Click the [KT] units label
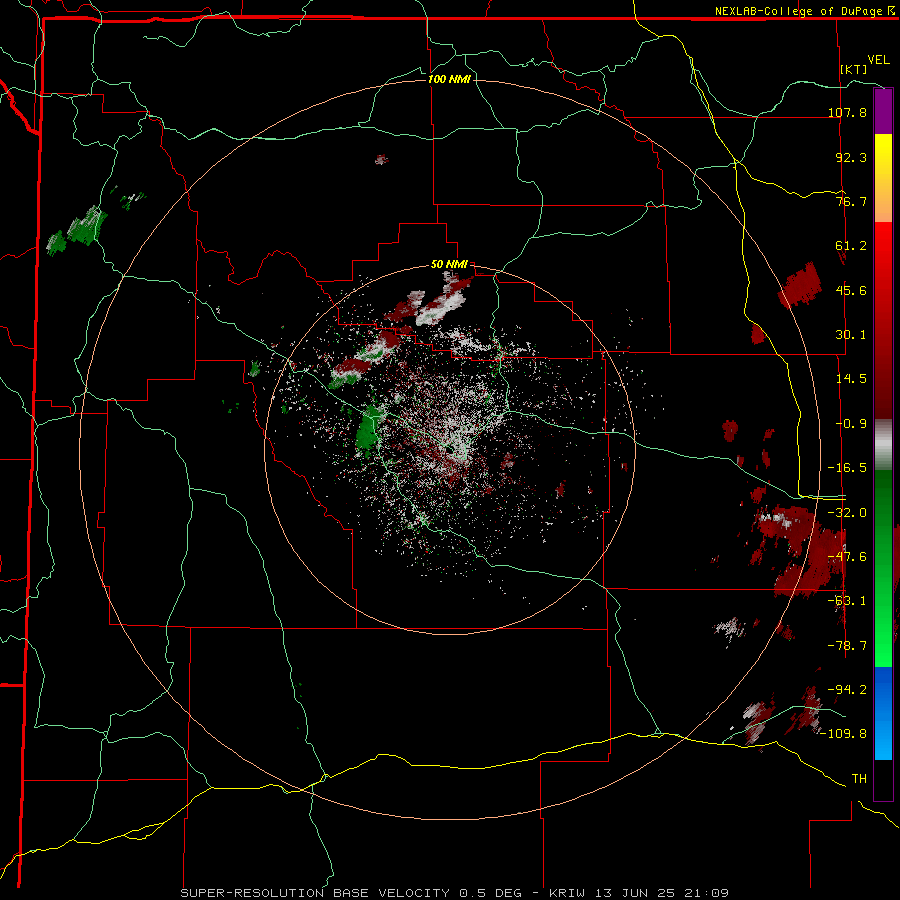 point(854,69)
